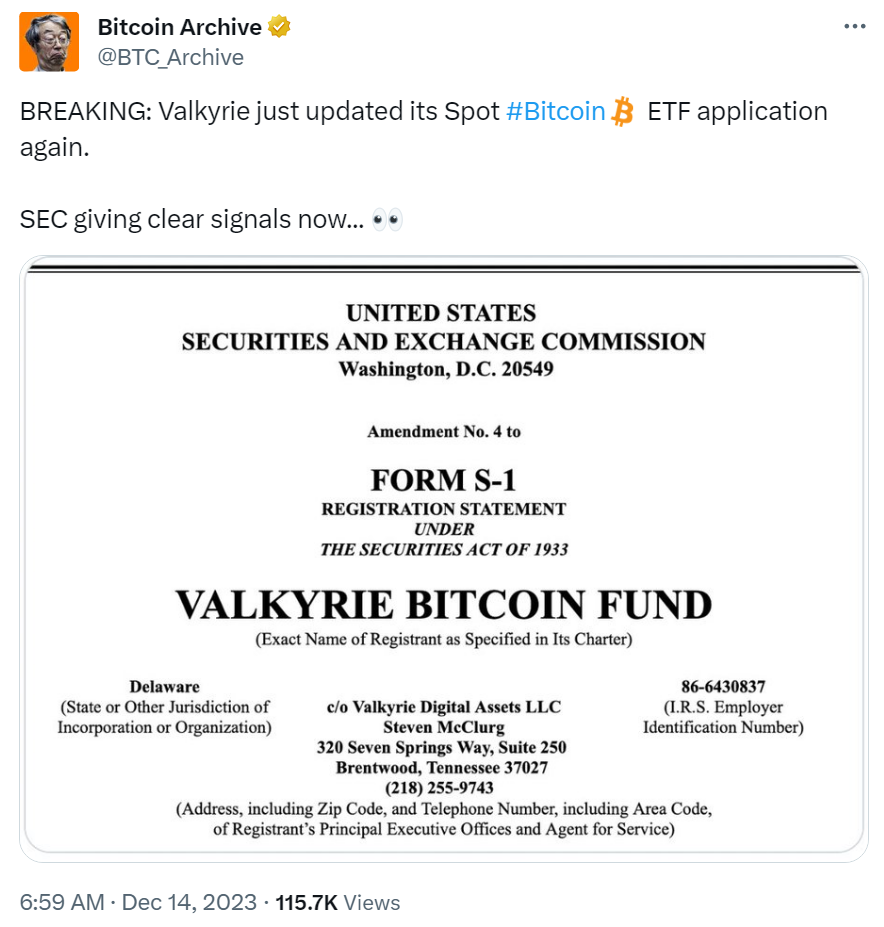Click the (218) 255-9743 phone number
The image size is (884, 927).
(x=443, y=787)
